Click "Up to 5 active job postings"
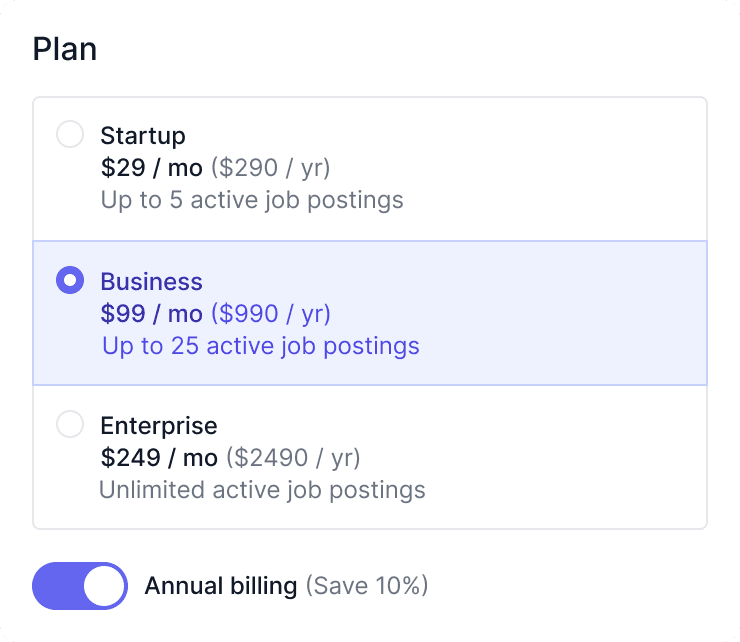The width and height of the screenshot is (740, 642). pos(252,200)
